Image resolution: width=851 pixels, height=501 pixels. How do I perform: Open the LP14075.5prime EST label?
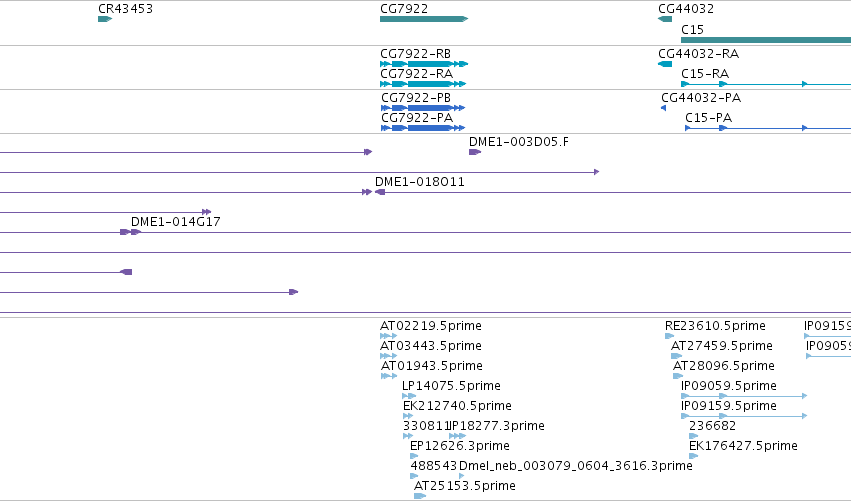point(451,386)
